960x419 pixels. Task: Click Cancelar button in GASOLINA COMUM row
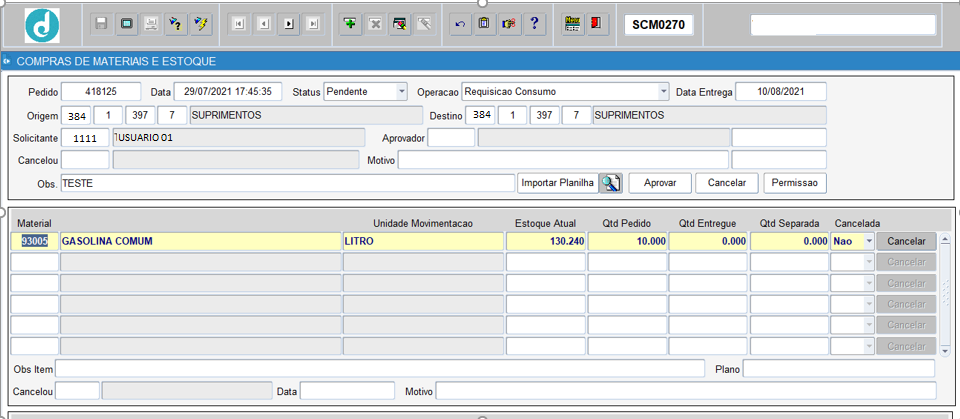point(906,241)
